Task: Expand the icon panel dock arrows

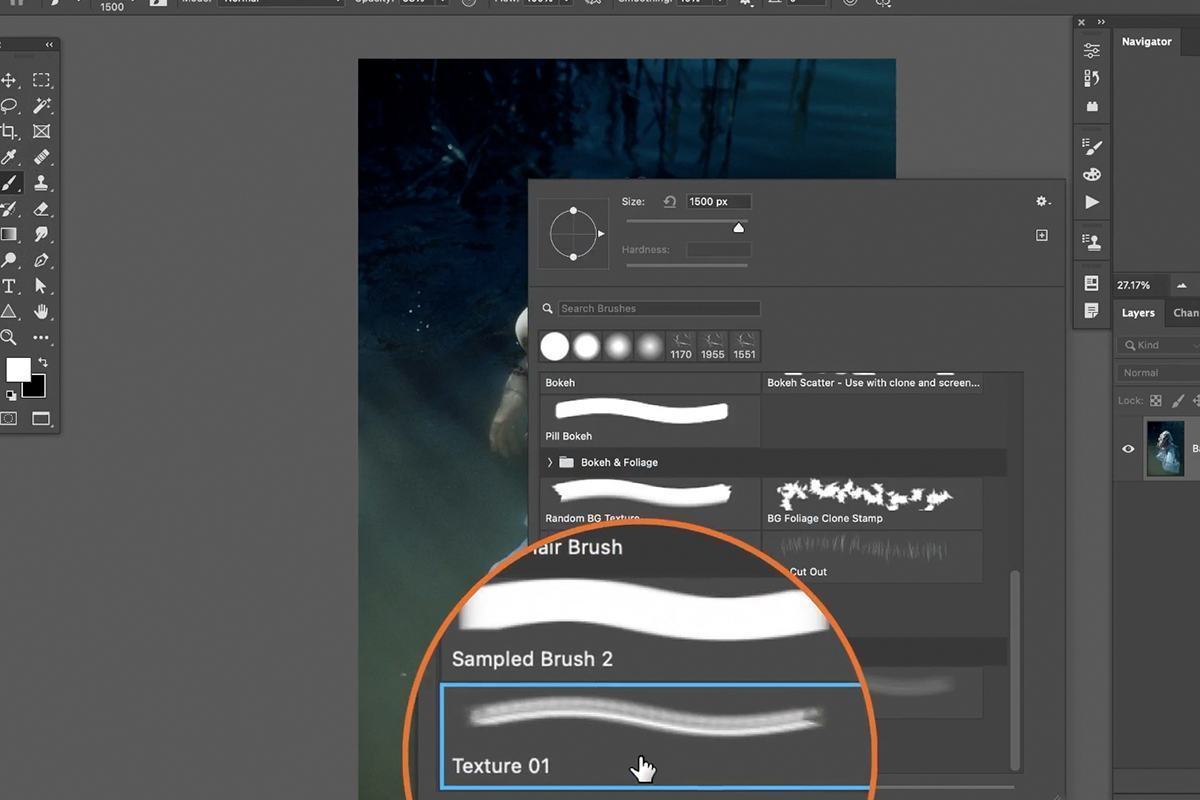Action: 1101,22
